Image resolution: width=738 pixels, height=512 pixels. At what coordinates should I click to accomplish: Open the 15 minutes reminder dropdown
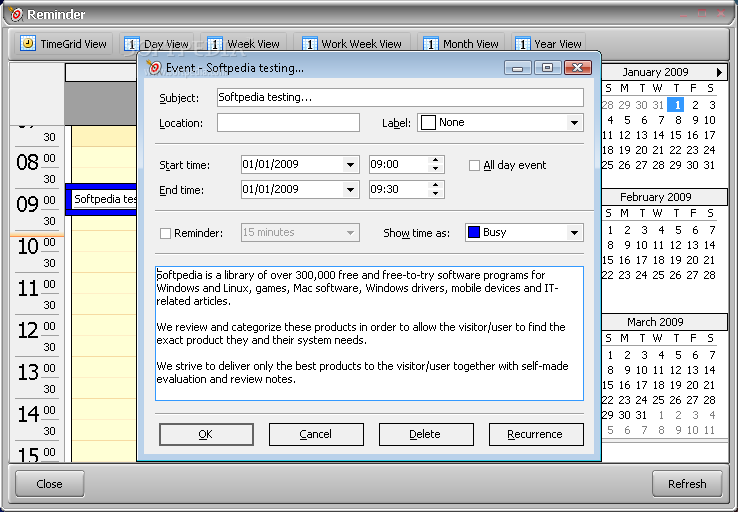point(350,232)
